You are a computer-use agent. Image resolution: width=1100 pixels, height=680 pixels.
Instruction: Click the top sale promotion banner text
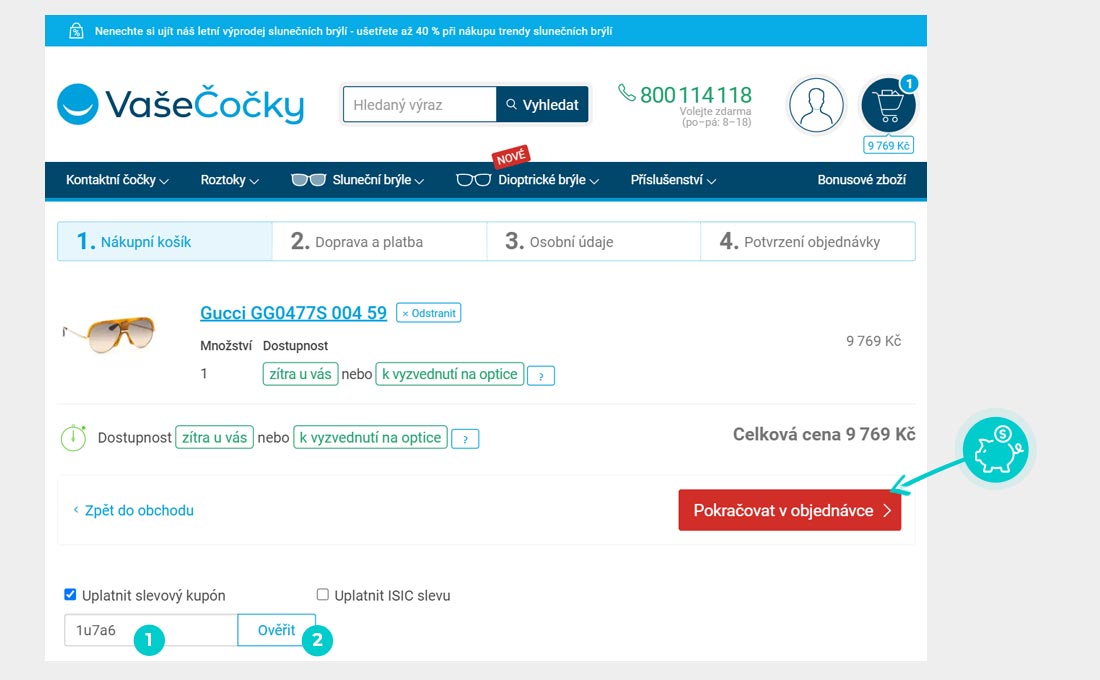[x=354, y=31]
